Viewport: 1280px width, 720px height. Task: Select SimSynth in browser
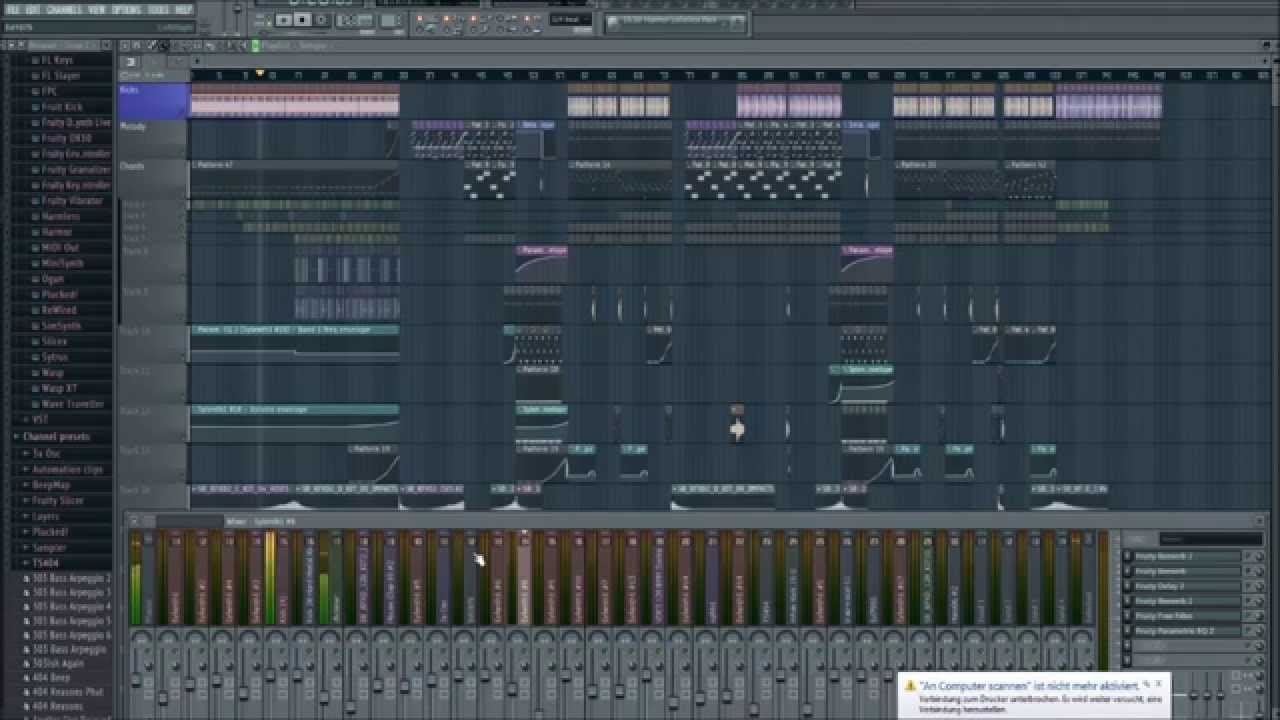pyautogui.click(x=61, y=326)
